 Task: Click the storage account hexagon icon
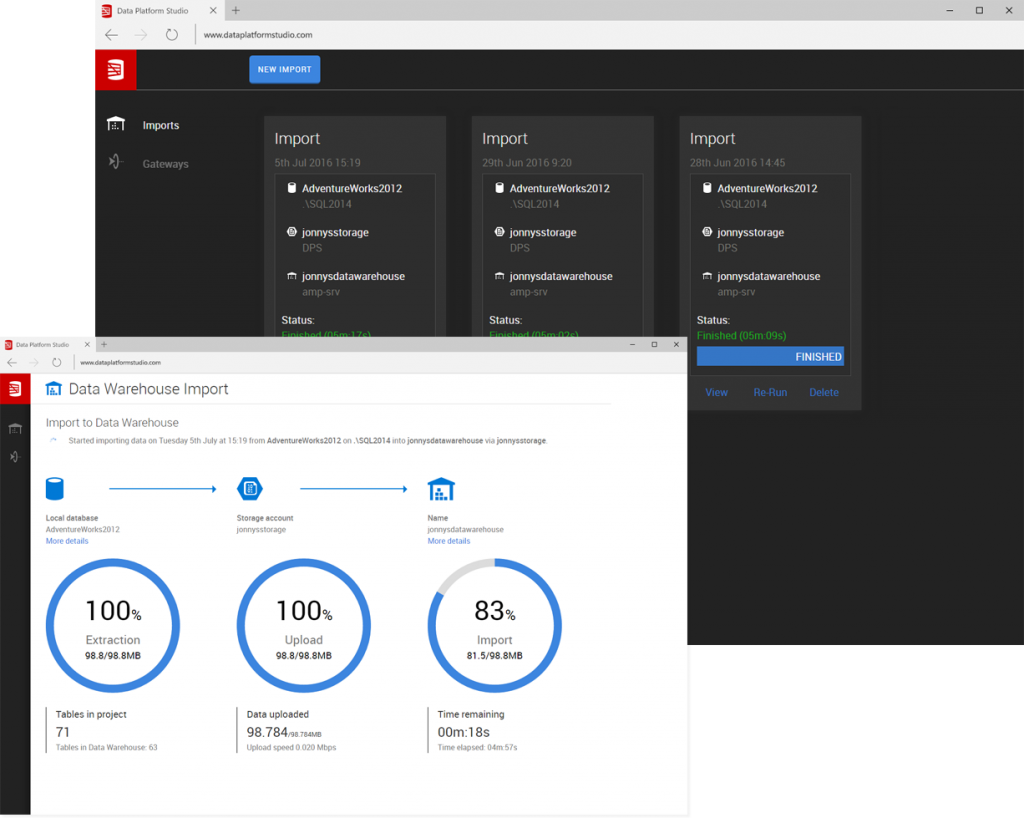249,489
